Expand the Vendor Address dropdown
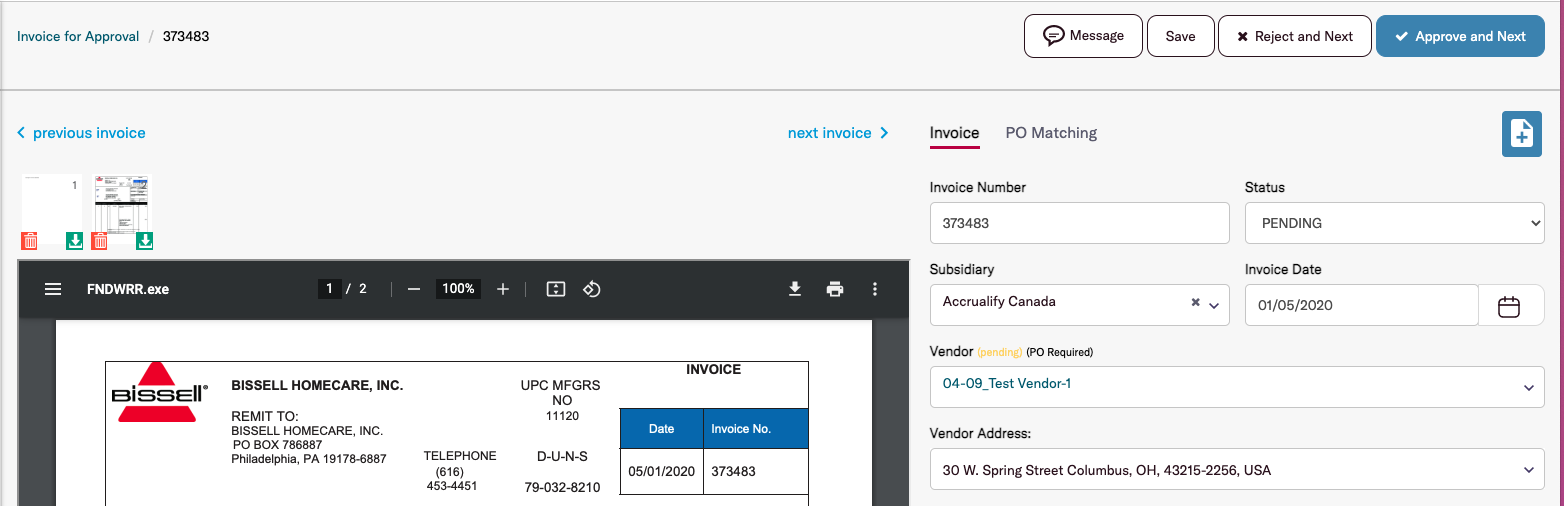1564x506 pixels. 1527,470
